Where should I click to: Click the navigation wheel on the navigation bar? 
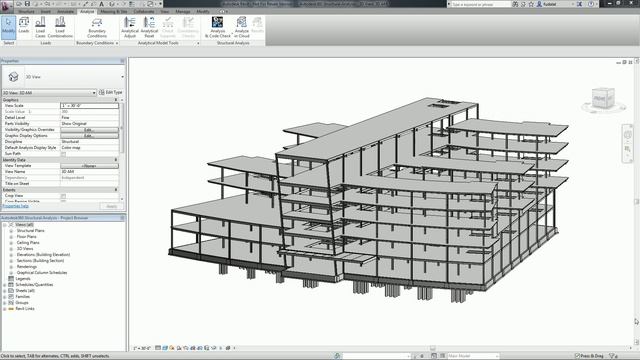click(x=627, y=135)
